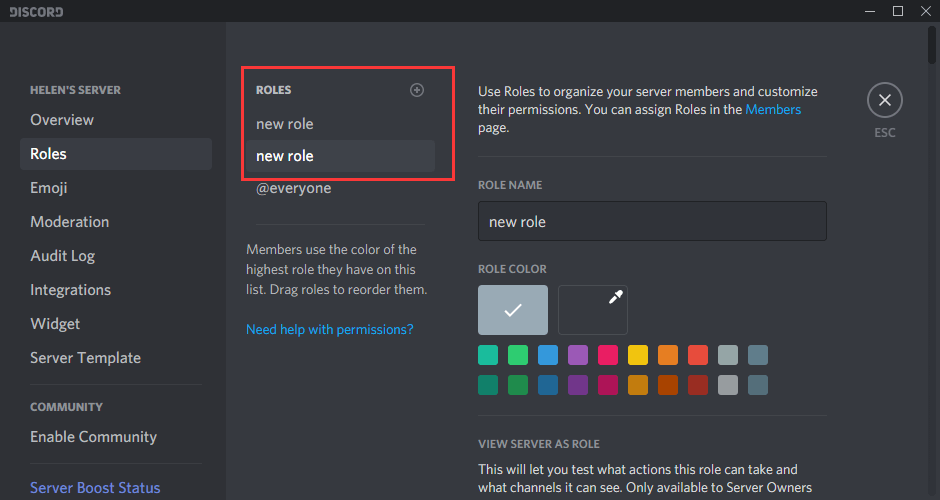The image size is (940, 500).
Task: Click into the Role Name text field
Action: [652, 221]
